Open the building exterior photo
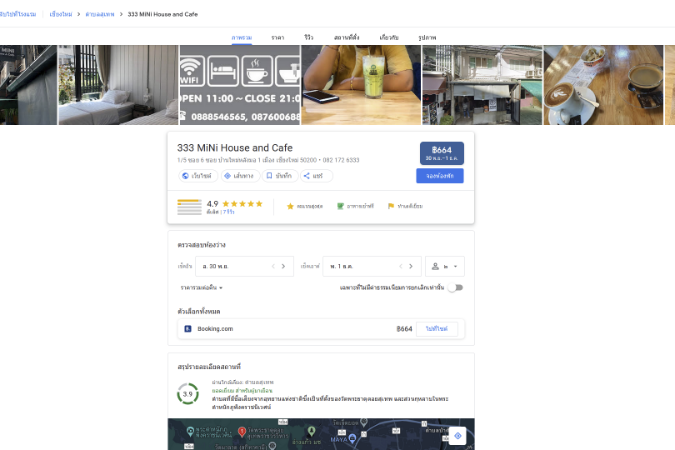This screenshot has height=450, width=675. (483, 85)
